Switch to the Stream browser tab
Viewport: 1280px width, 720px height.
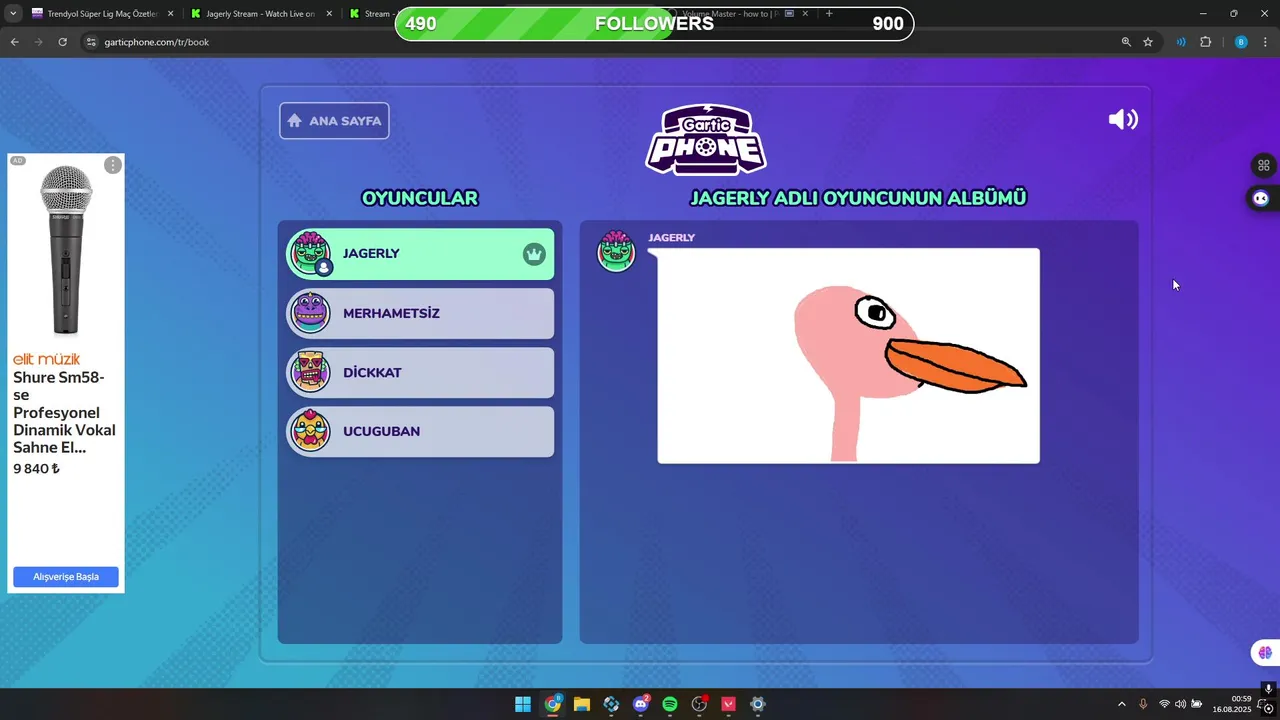coord(372,14)
